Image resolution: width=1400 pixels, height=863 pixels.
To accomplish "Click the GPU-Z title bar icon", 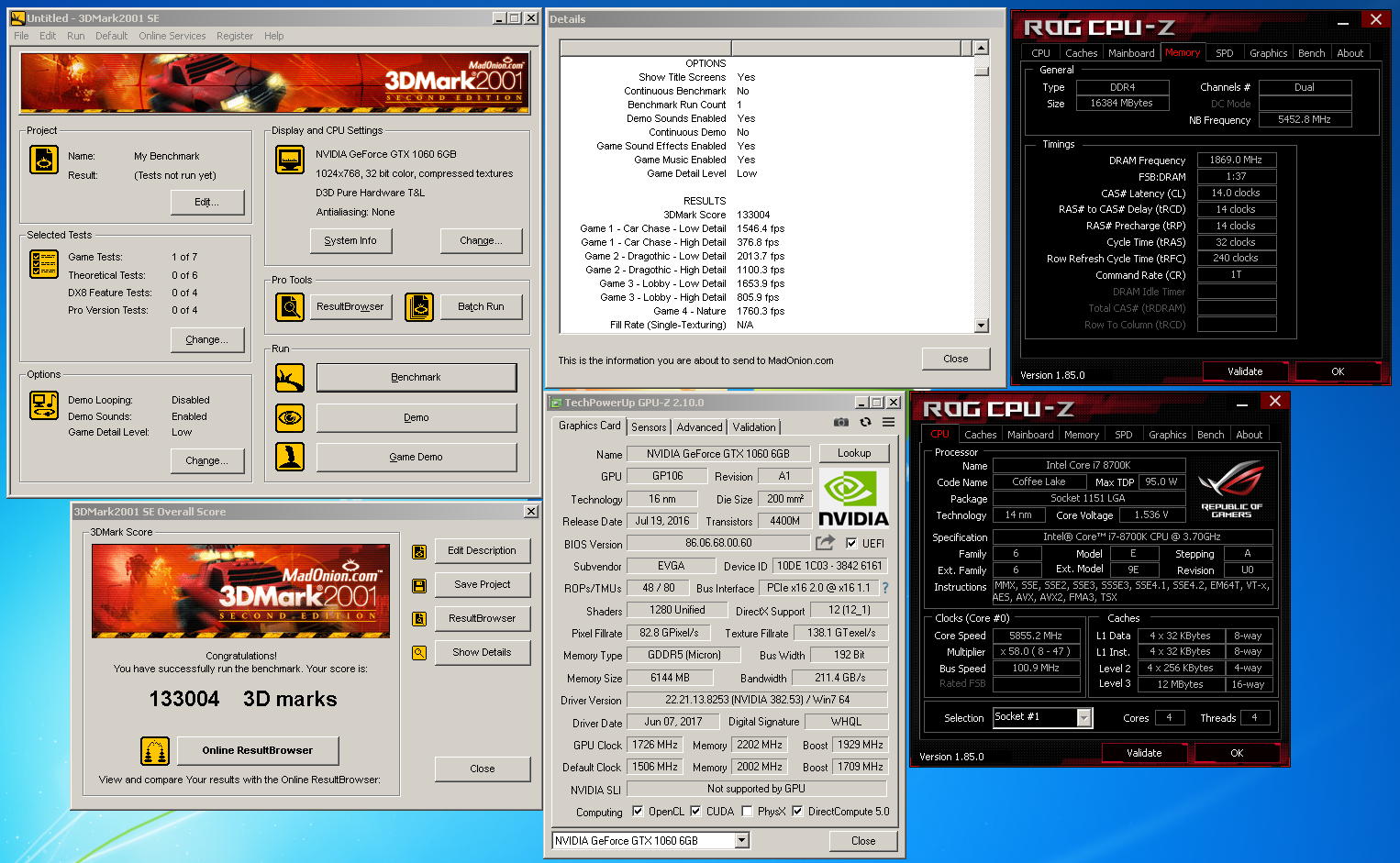I will pos(556,403).
